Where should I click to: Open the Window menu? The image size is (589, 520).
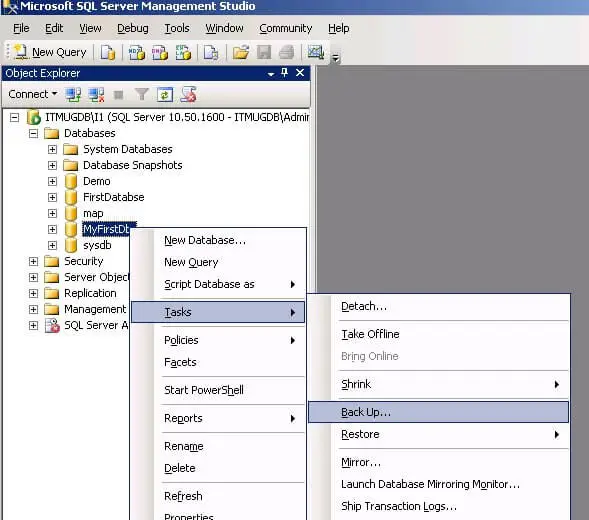coord(224,28)
